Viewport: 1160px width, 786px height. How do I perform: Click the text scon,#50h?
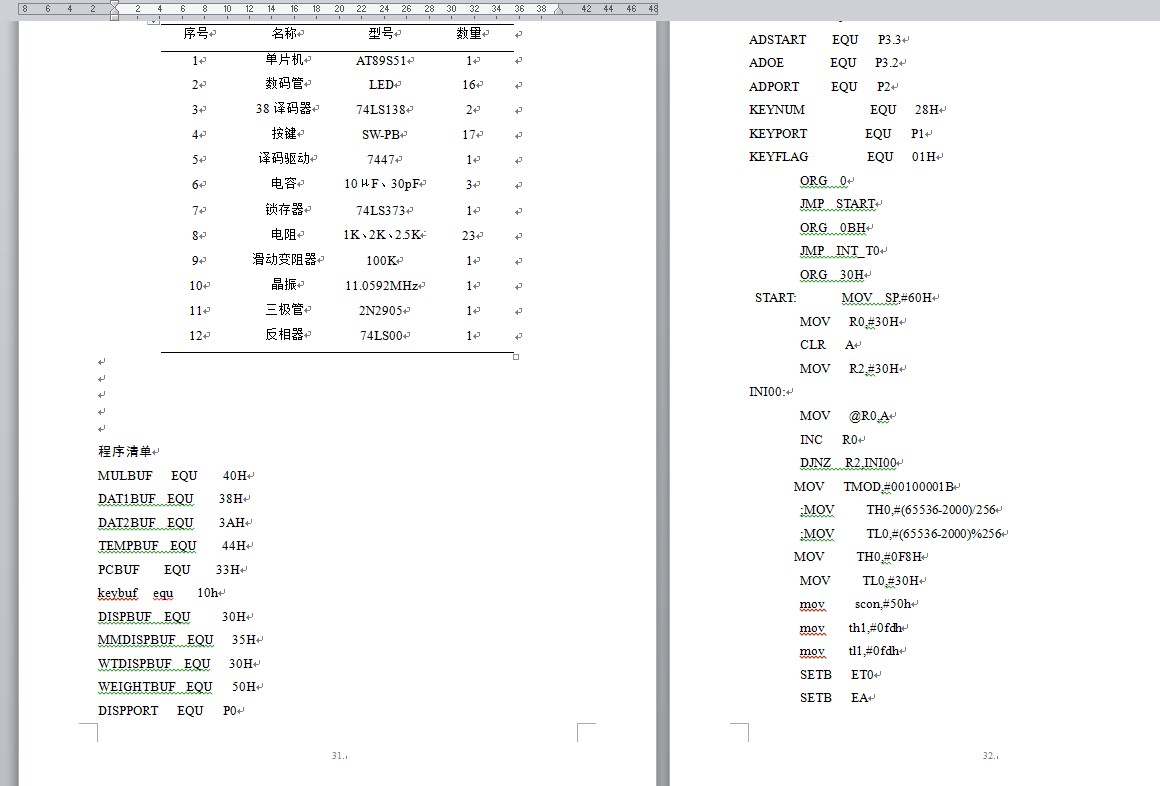(883, 604)
